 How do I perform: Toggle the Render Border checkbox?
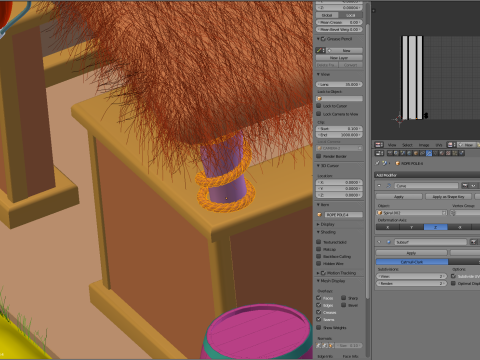click(x=319, y=156)
